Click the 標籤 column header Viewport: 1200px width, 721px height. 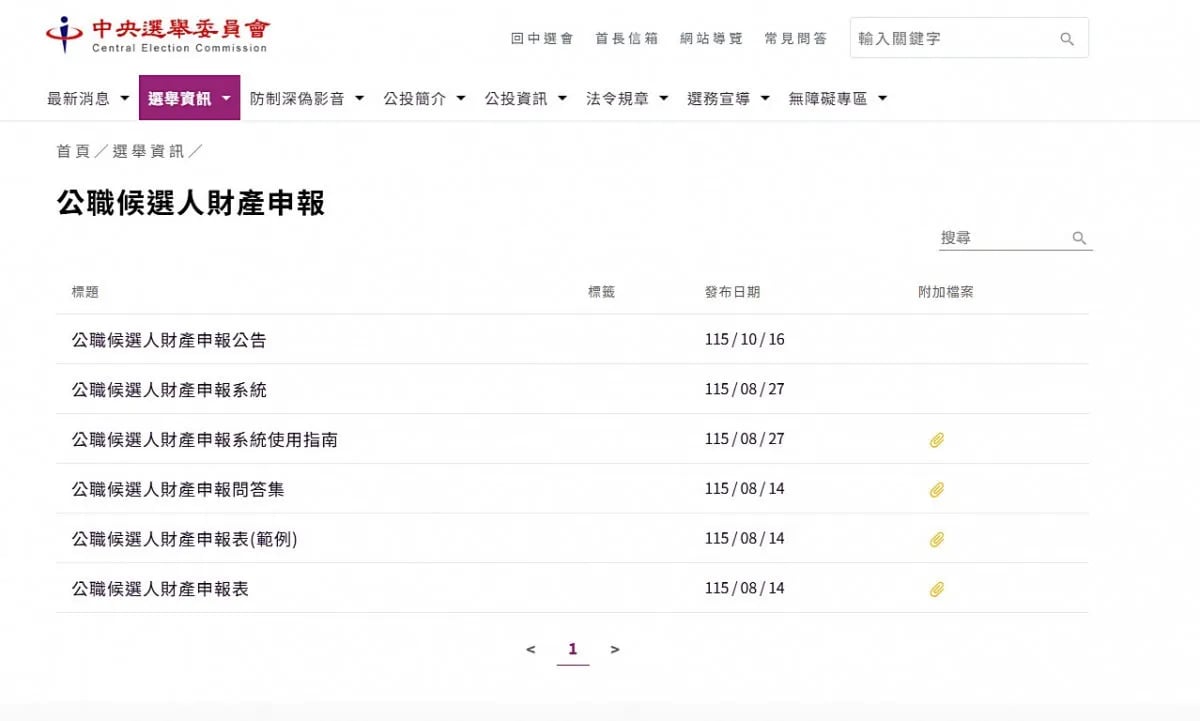pyautogui.click(x=602, y=292)
